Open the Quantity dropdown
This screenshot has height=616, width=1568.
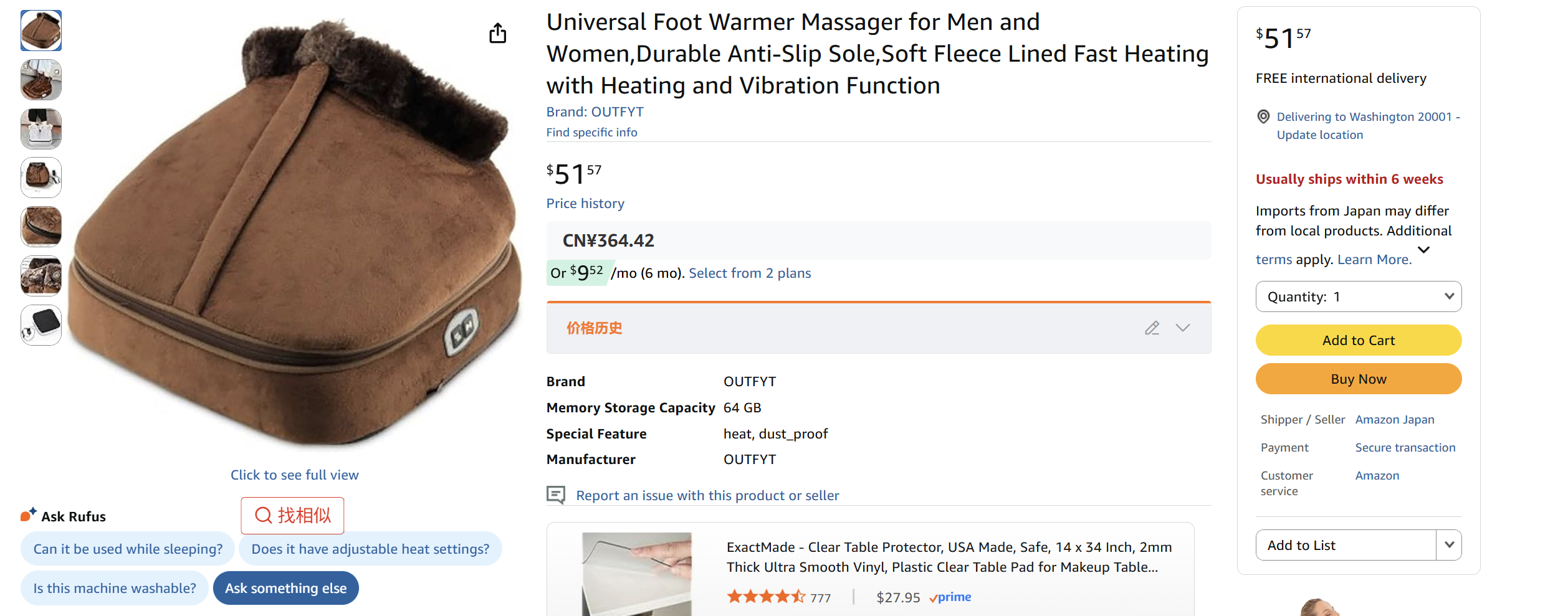click(1358, 296)
